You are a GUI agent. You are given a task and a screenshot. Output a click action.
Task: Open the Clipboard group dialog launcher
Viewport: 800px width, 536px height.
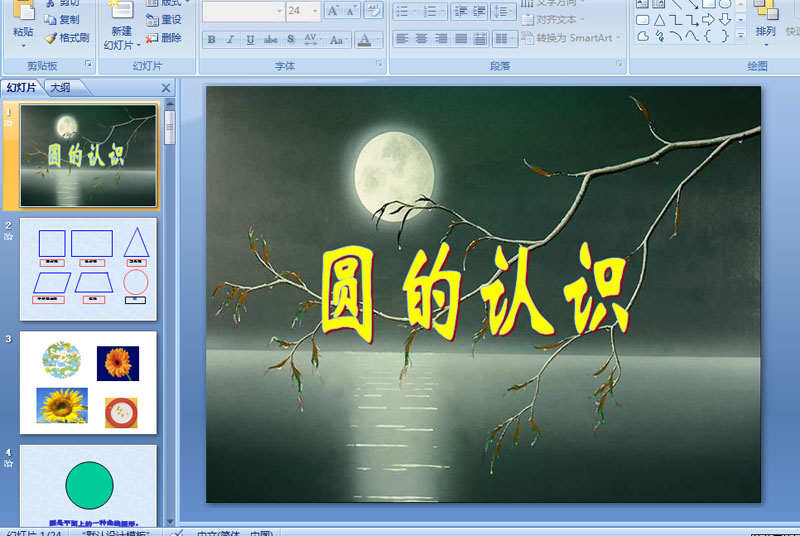tap(88, 64)
